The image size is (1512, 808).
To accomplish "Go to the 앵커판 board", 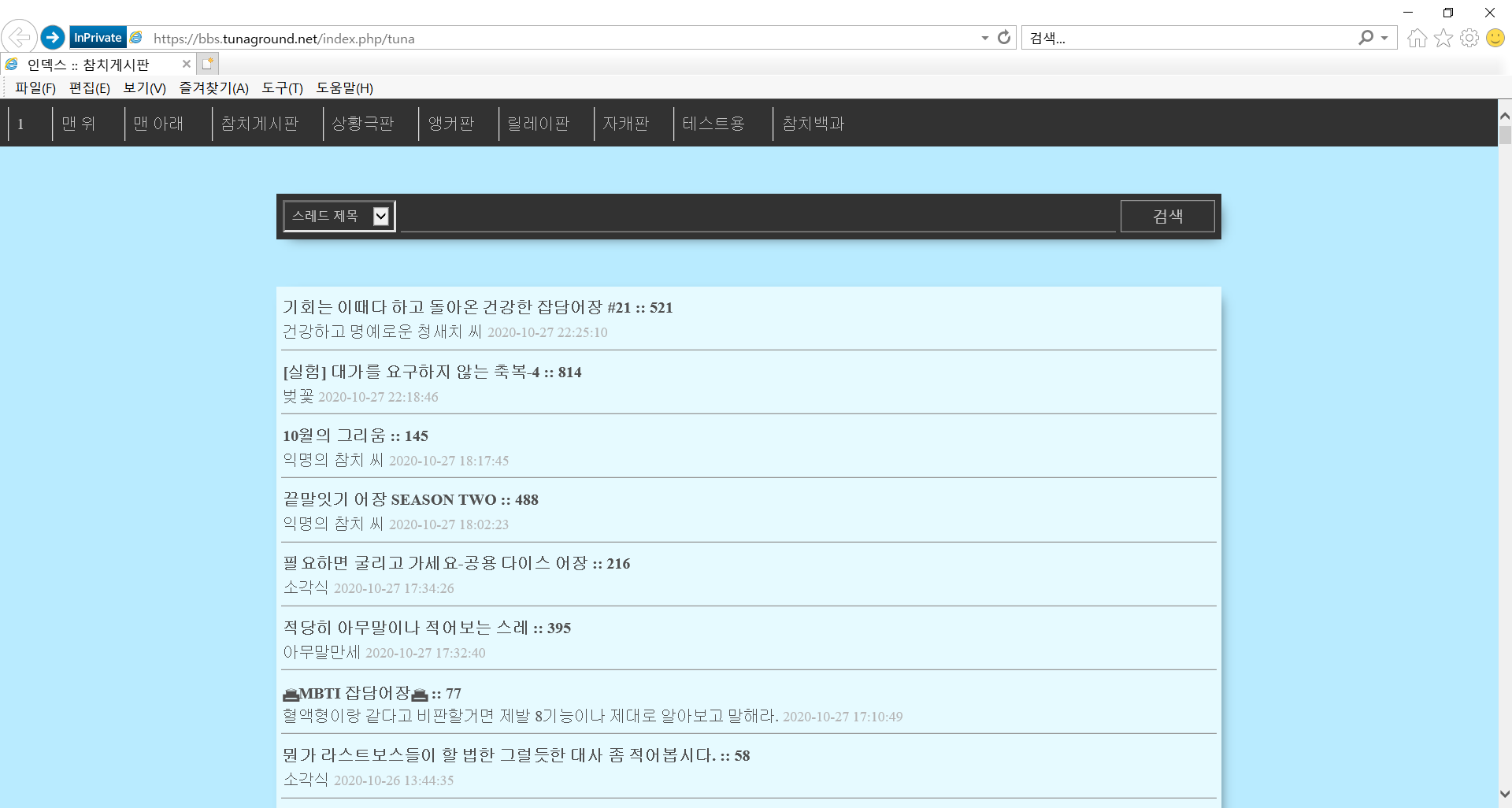I will [451, 124].
